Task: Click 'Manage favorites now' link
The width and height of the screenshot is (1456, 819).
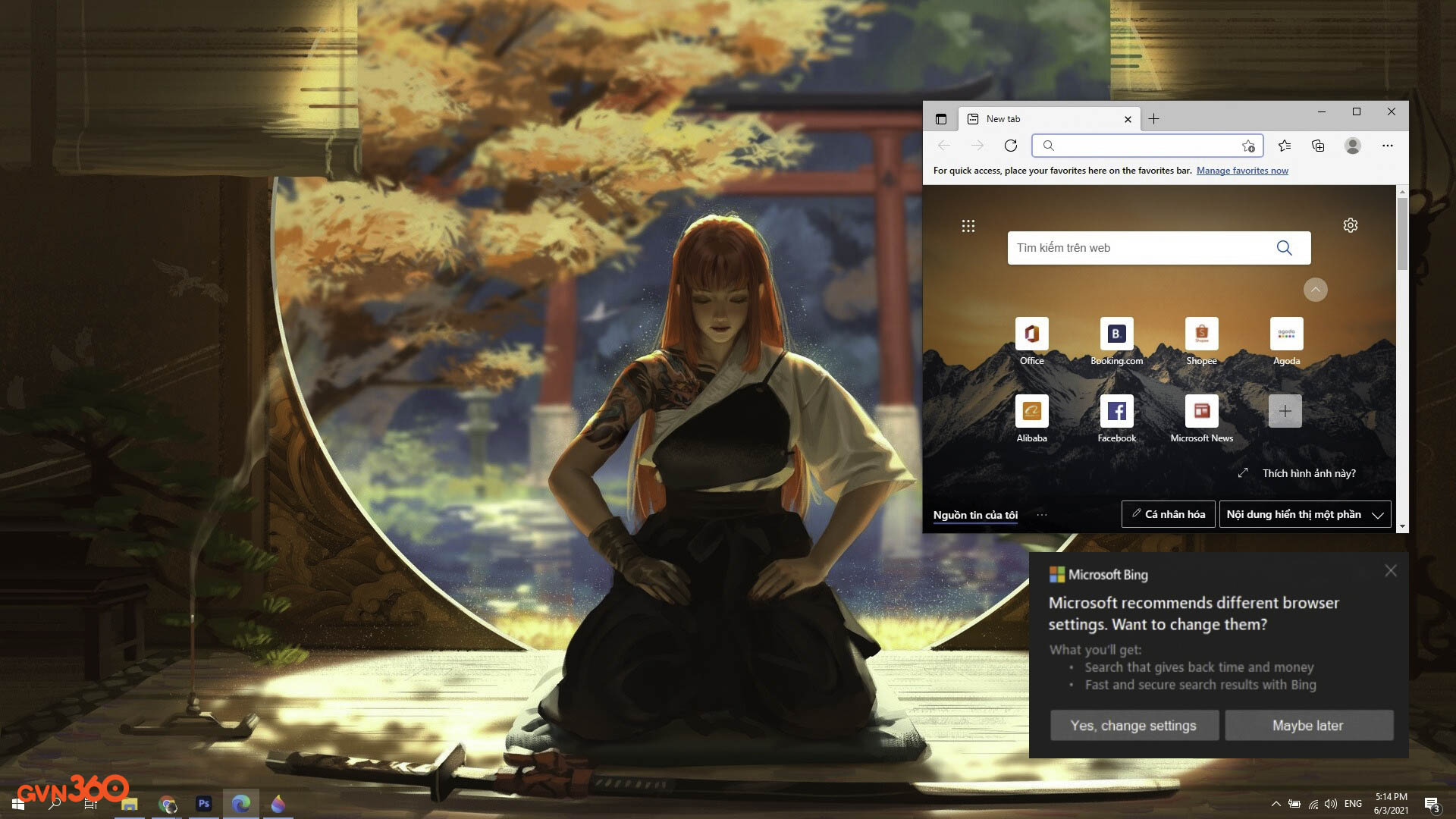Action: (x=1242, y=171)
